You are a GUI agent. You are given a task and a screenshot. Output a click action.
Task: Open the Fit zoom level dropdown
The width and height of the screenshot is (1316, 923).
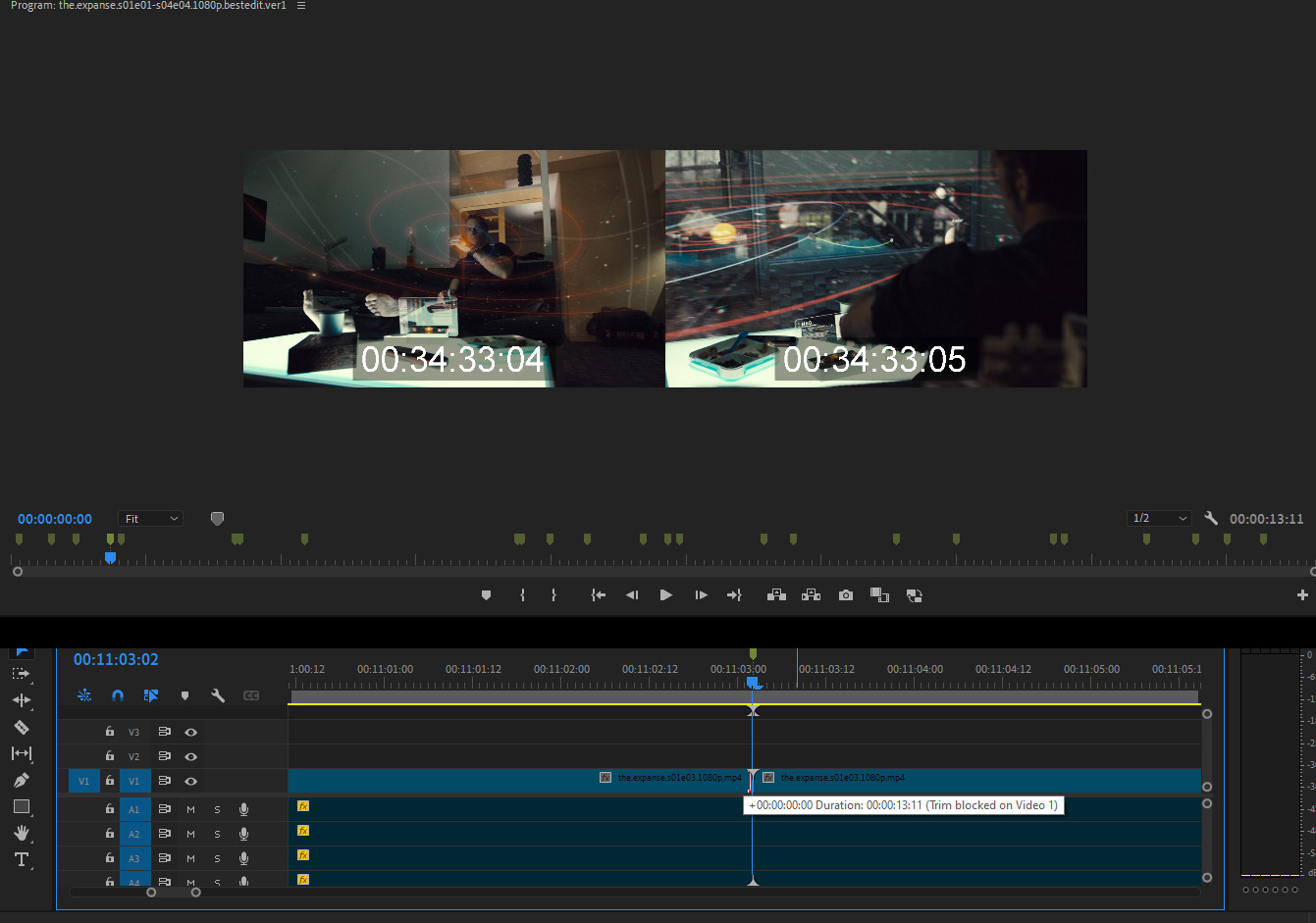coord(151,519)
